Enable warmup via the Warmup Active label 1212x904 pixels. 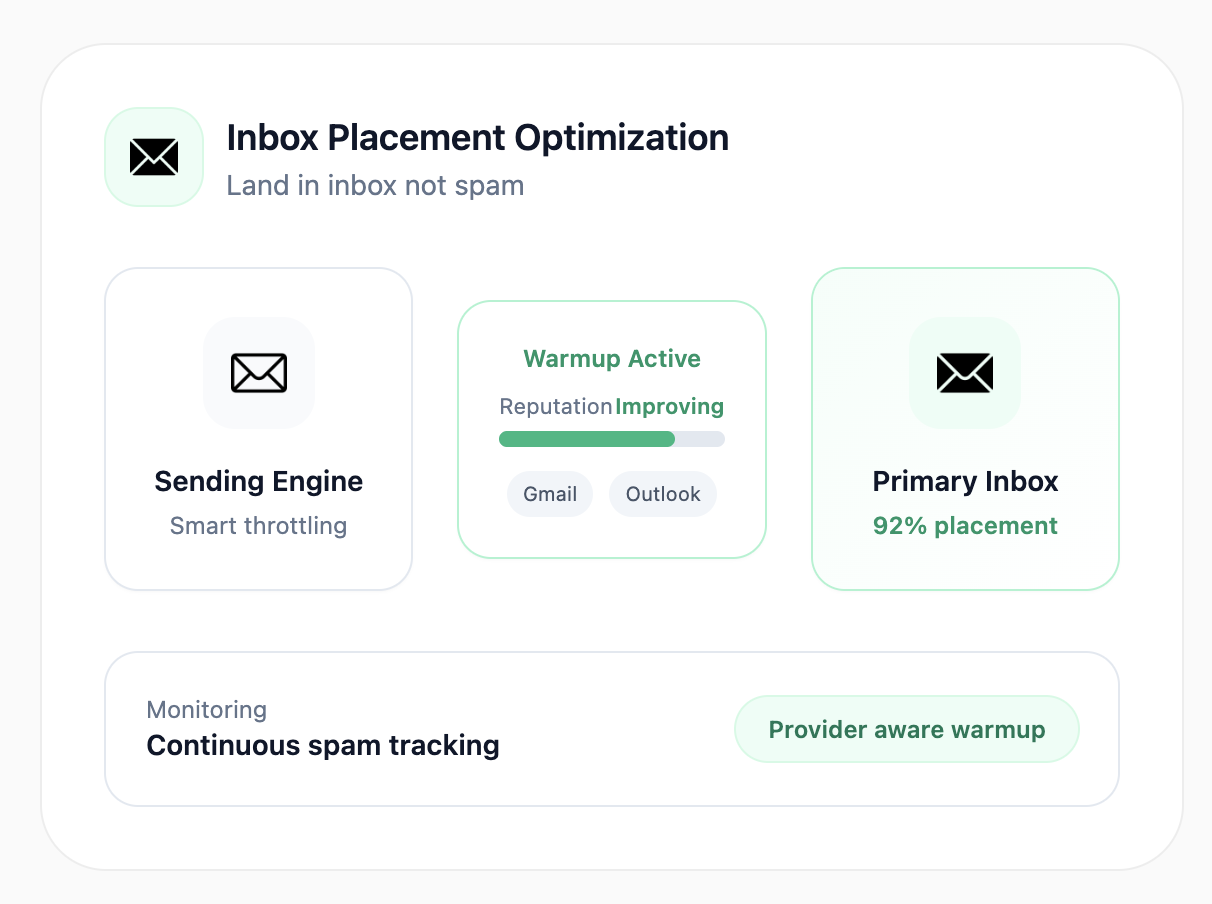611,358
